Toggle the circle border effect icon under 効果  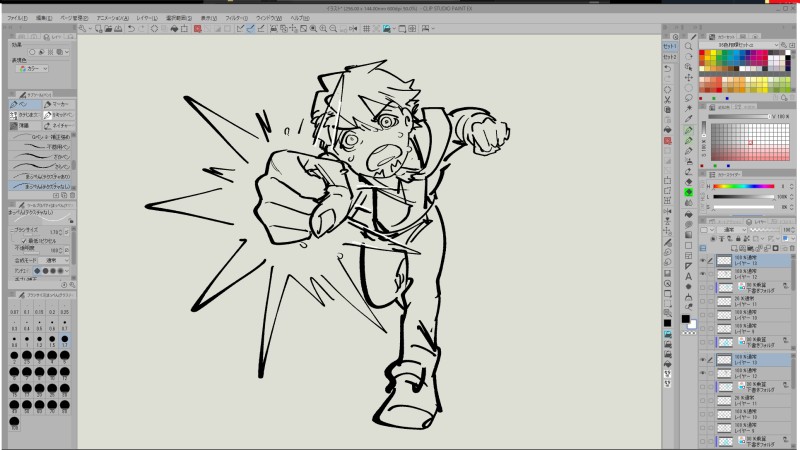pyautogui.click(x=32, y=52)
